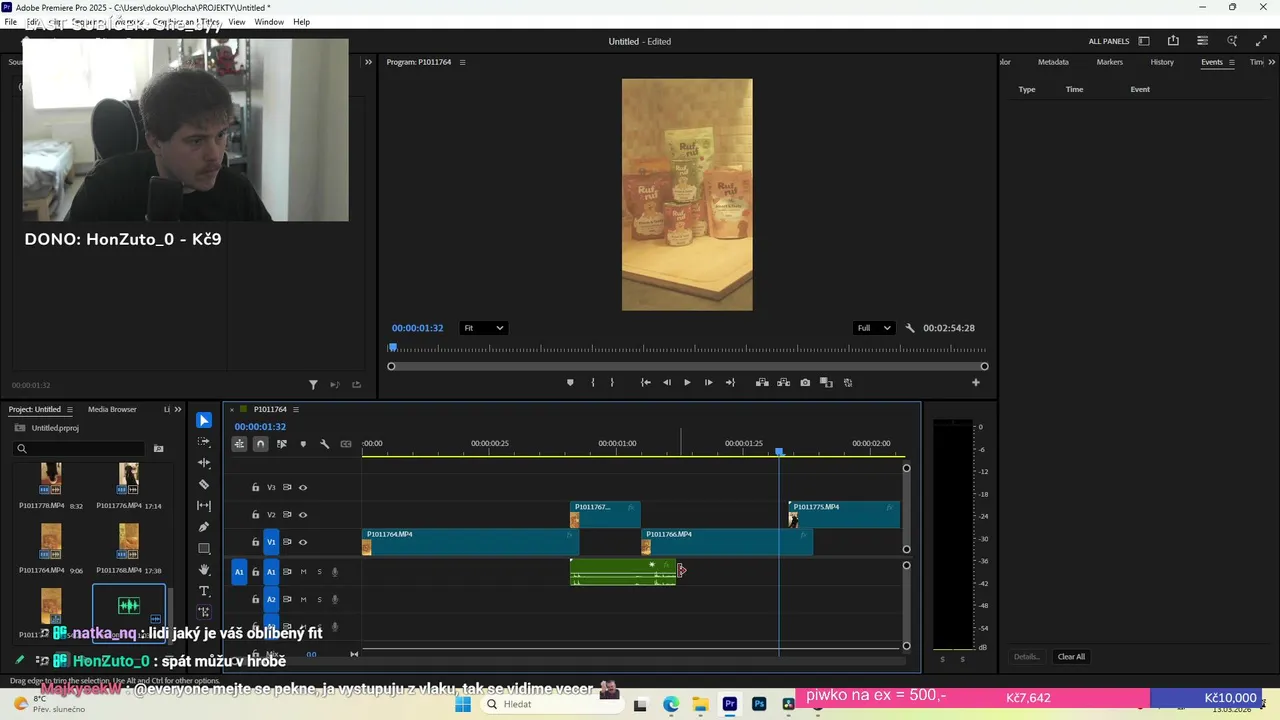This screenshot has width=1280, height=720.
Task: Export frame with the camera icon
Action: [x=805, y=382]
